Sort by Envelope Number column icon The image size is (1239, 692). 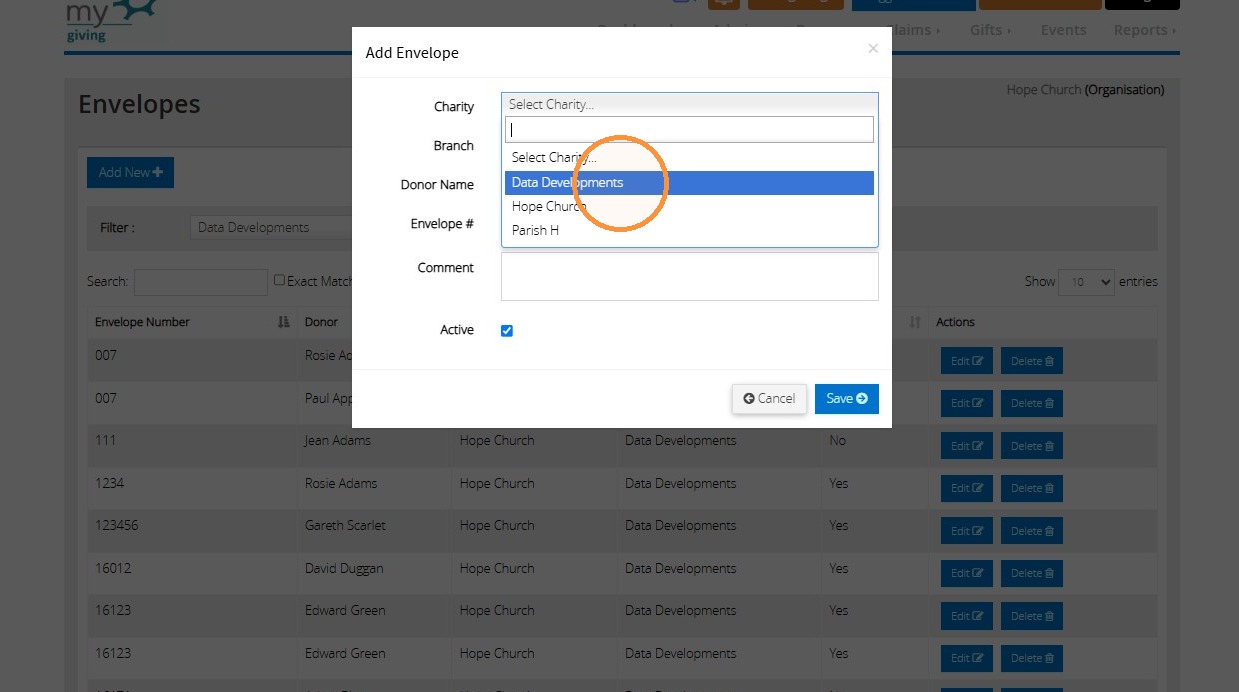coord(284,322)
